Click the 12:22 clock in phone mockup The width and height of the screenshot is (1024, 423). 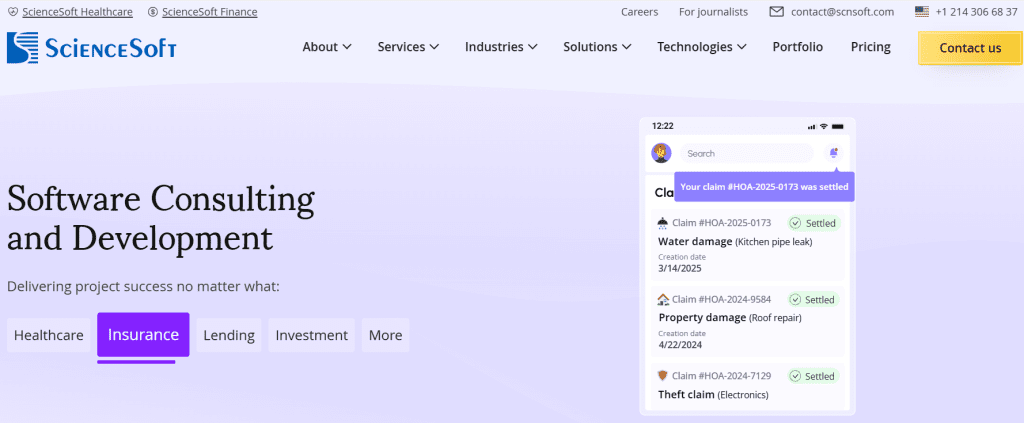[662, 126]
